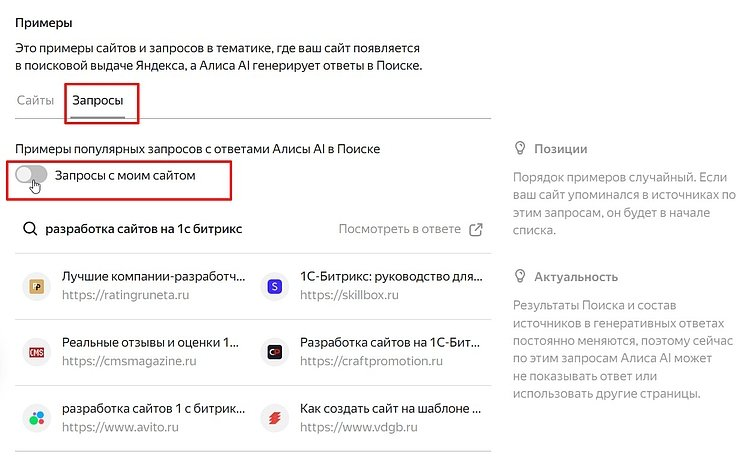Open 1С-Битрикс: руководство для… result title
The image size is (751, 462).
coord(391,276)
